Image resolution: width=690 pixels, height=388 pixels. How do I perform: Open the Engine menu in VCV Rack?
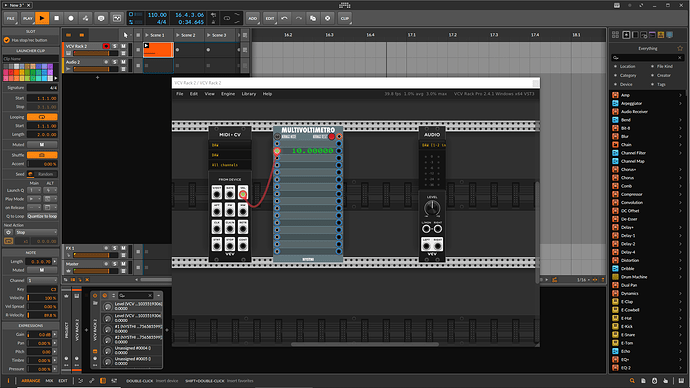click(228, 94)
